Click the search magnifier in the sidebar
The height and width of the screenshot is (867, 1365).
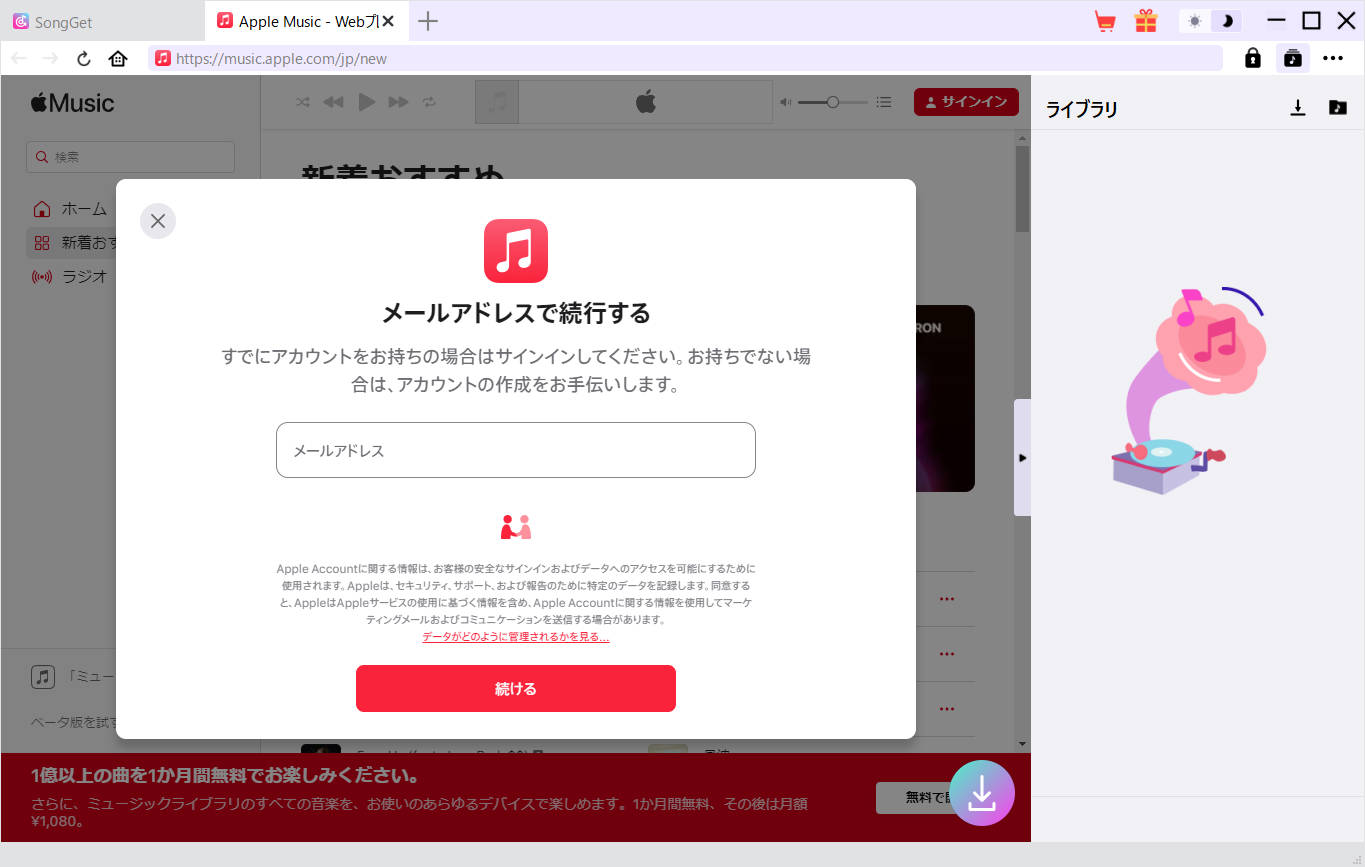pos(41,157)
